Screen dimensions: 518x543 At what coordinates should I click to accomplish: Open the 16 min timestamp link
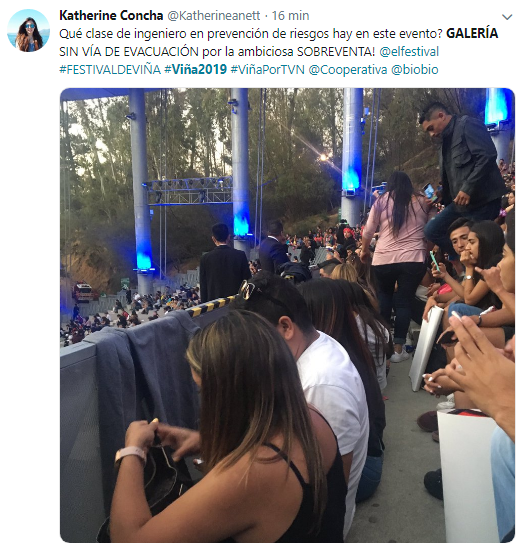click(x=290, y=16)
